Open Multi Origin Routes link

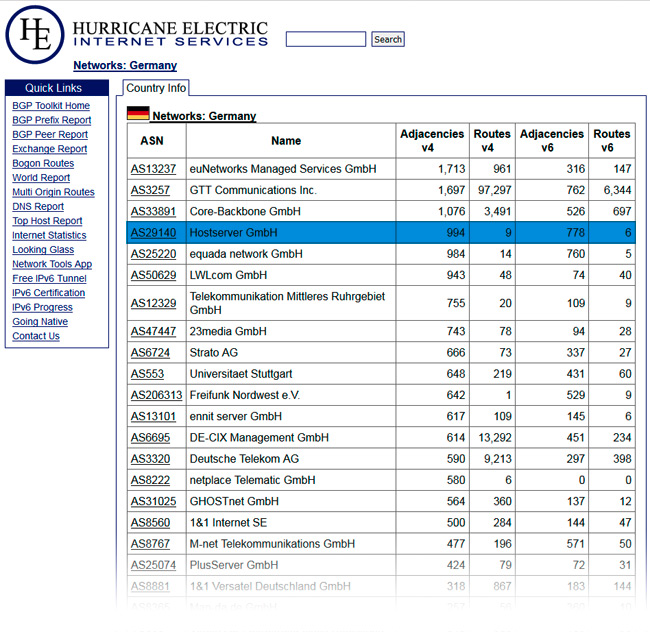click(x=53, y=192)
